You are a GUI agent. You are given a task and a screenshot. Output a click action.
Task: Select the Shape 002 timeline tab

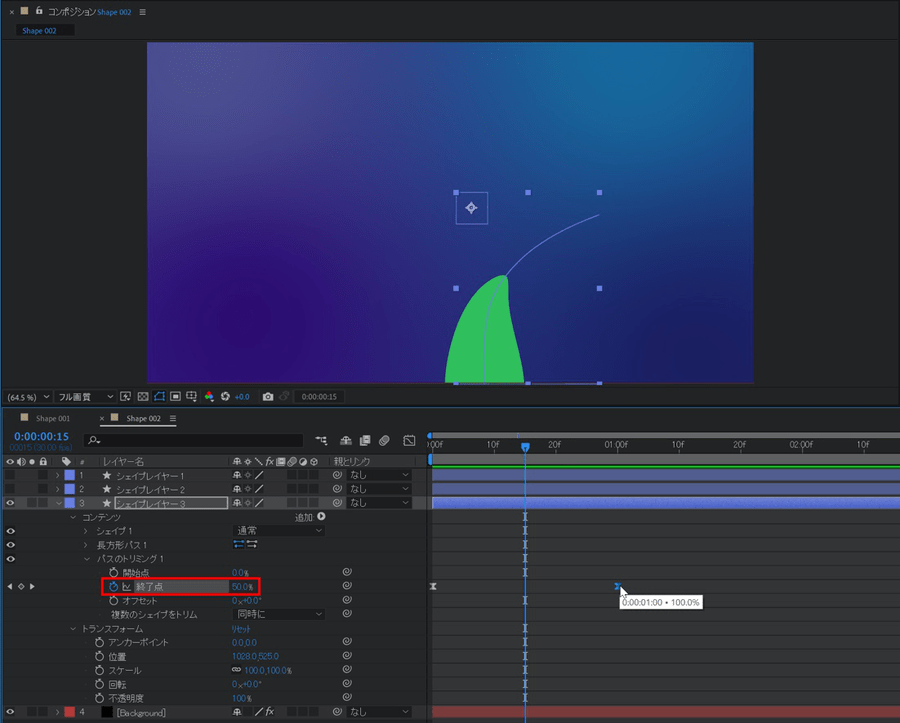pyautogui.click(x=143, y=418)
